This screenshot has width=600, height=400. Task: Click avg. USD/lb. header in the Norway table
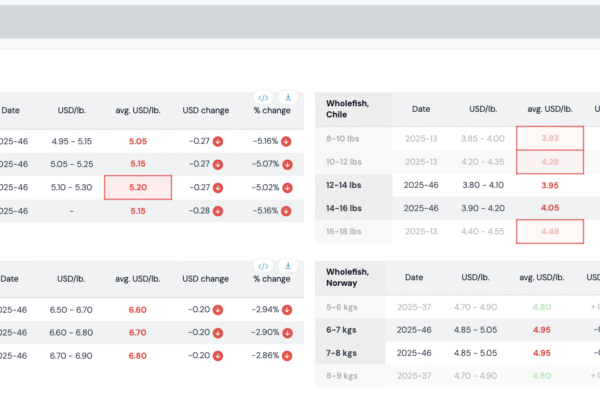542,278
